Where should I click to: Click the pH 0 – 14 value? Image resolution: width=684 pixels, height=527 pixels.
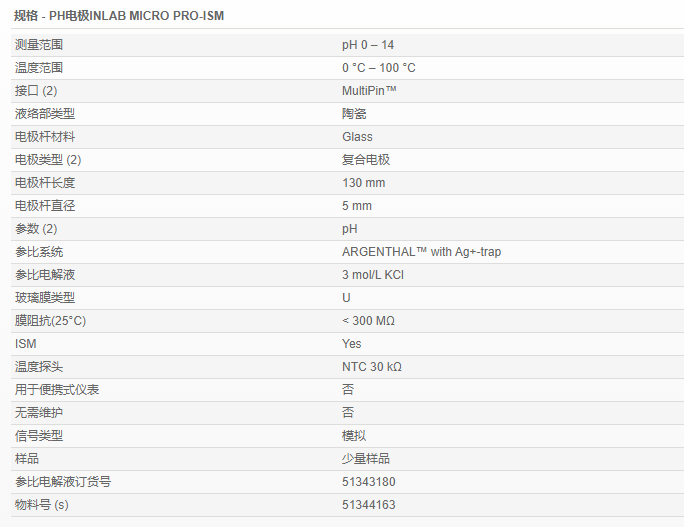point(368,45)
